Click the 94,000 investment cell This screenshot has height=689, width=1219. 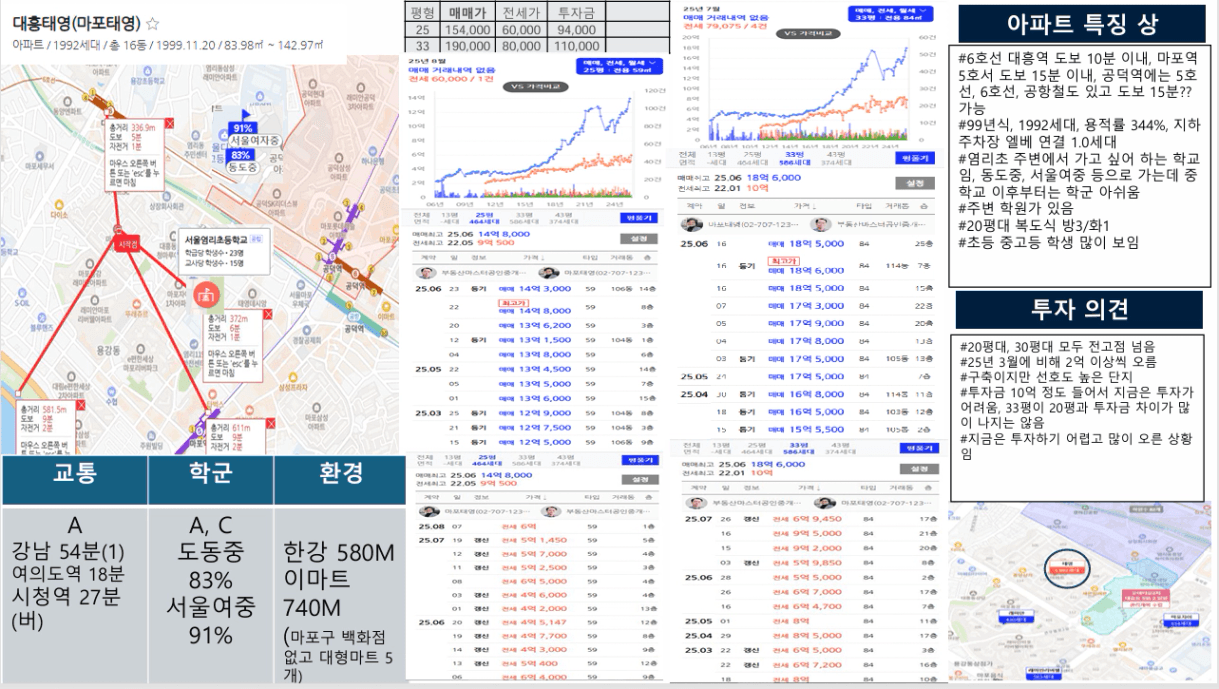[x=578, y=29]
